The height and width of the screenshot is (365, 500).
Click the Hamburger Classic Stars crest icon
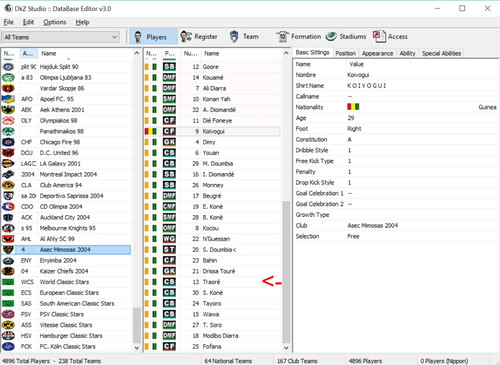point(8,336)
